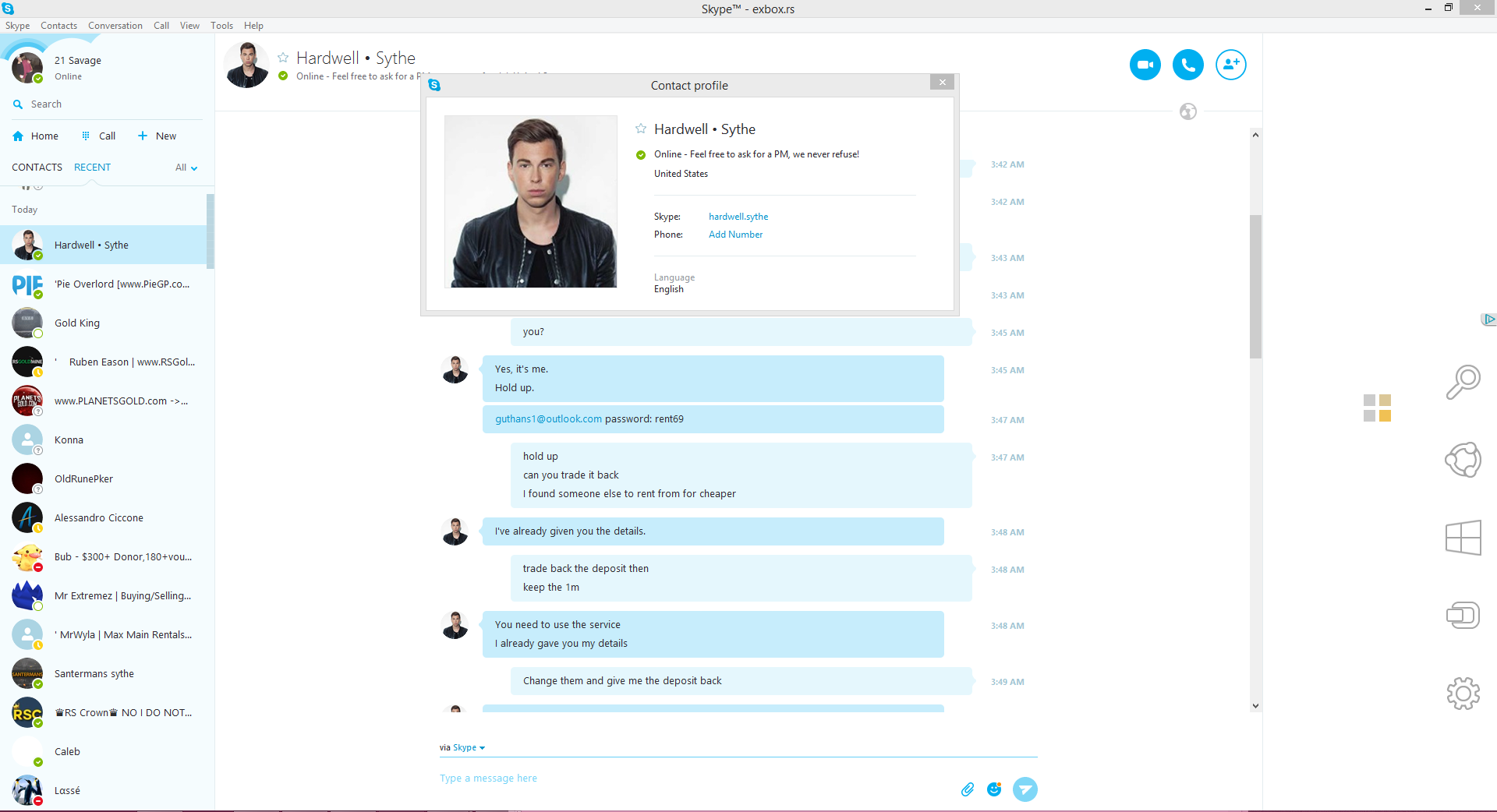Start a voice call with the phone button

(x=1187, y=65)
